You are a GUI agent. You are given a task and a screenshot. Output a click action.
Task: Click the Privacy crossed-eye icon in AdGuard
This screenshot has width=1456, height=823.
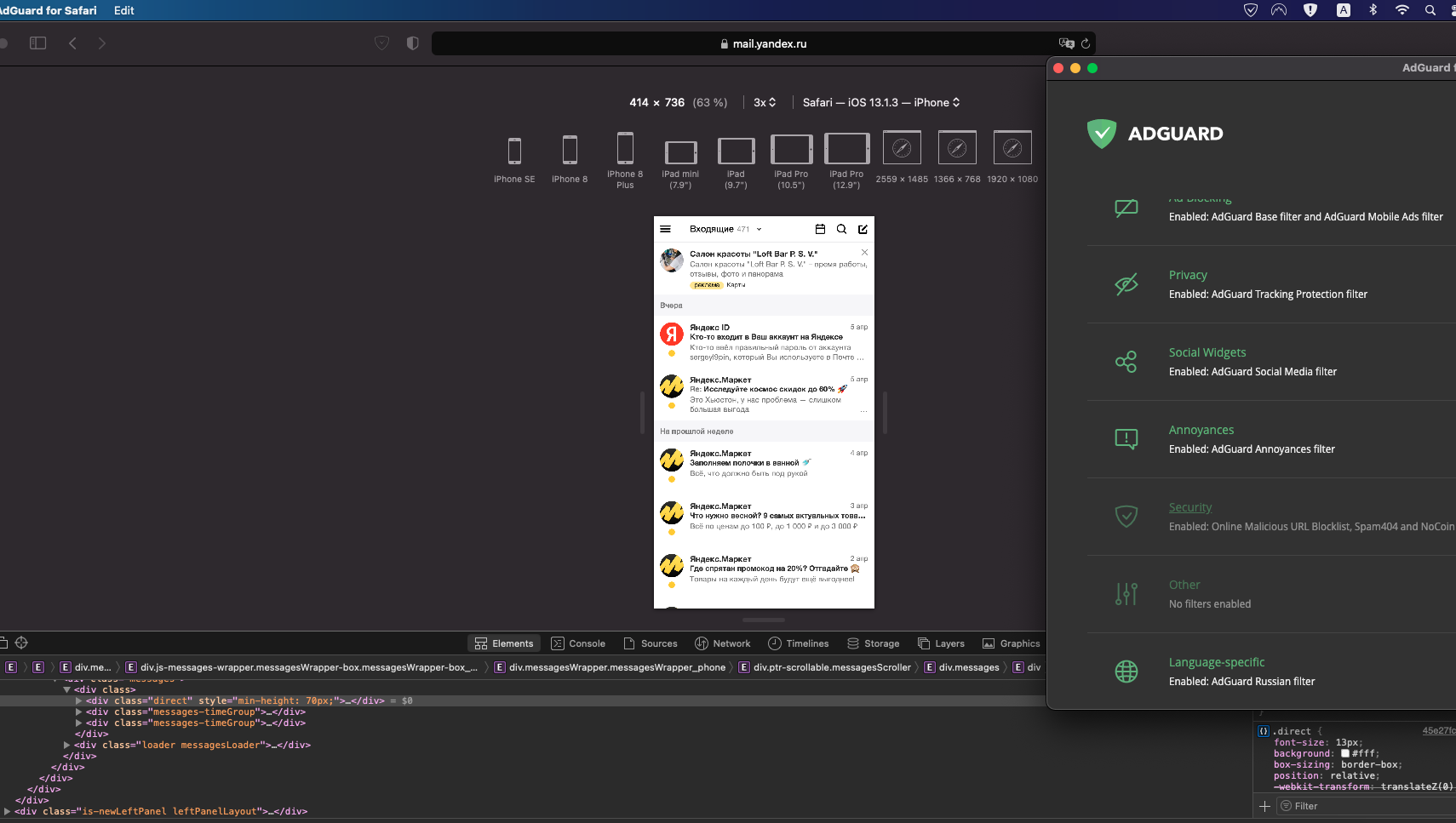(1126, 284)
